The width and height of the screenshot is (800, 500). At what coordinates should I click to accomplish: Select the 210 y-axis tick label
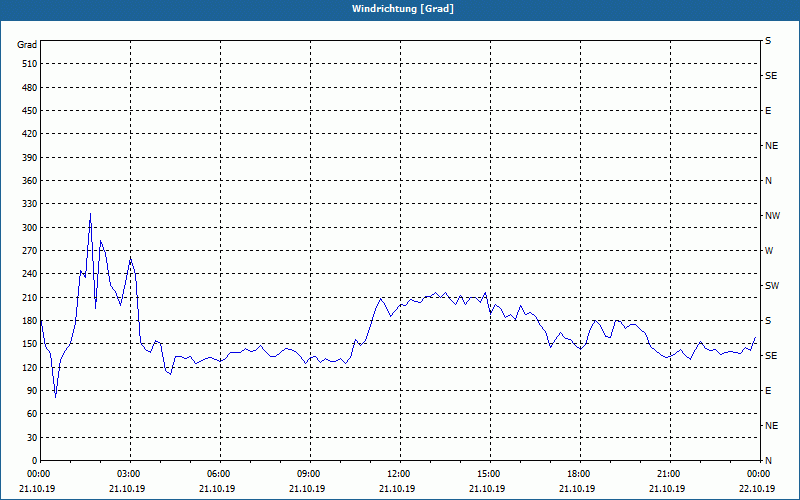(x=30, y=297)
